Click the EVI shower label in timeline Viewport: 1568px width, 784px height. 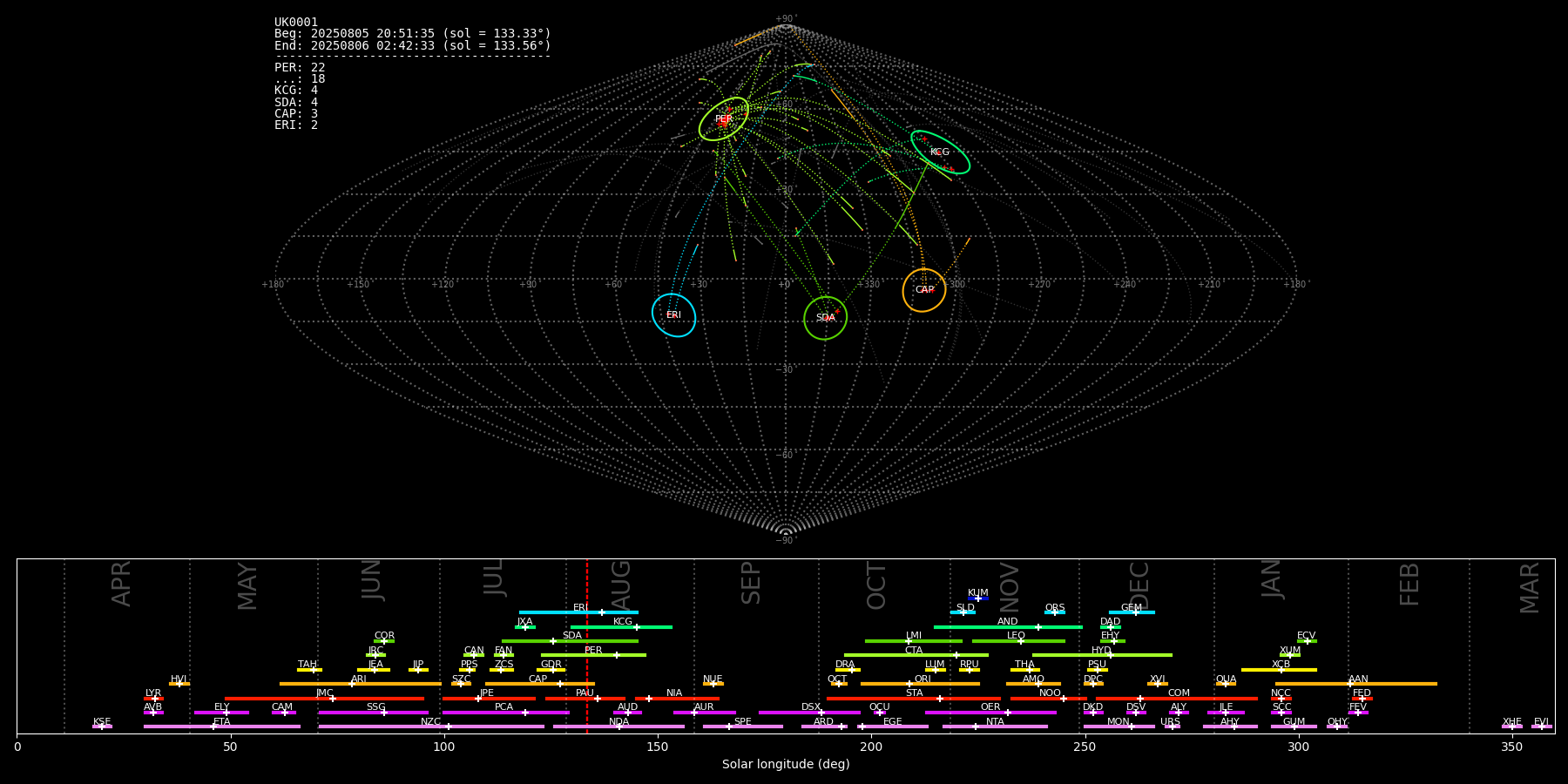tap(1541, 722)
